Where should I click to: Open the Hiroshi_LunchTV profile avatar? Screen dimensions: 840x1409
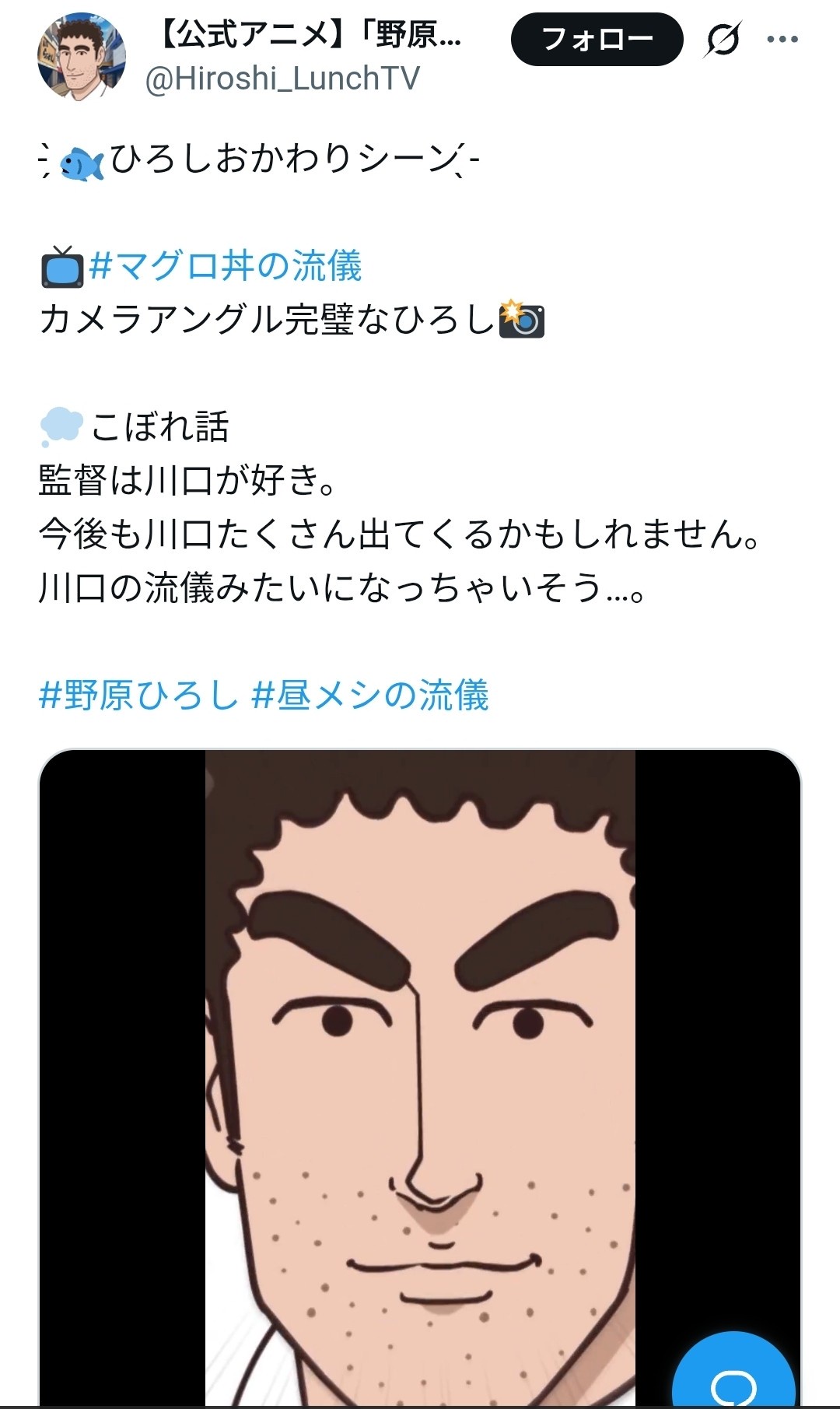coord(81,57)
